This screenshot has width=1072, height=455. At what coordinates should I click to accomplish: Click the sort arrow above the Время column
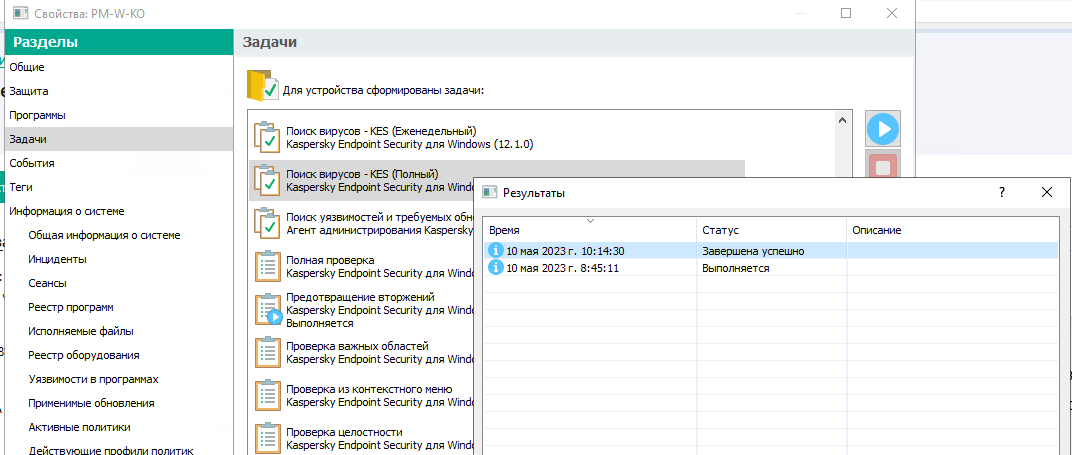coord(590,220)
